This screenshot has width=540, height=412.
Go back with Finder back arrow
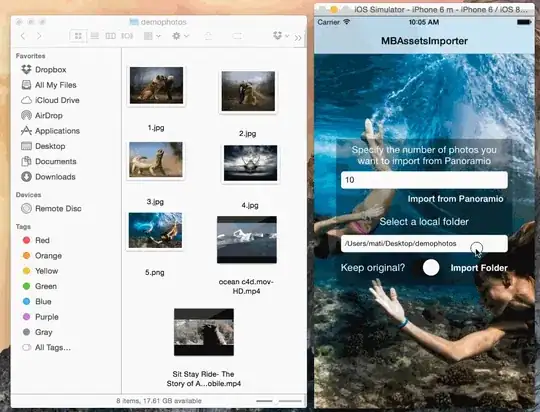[x=23, y=36]
